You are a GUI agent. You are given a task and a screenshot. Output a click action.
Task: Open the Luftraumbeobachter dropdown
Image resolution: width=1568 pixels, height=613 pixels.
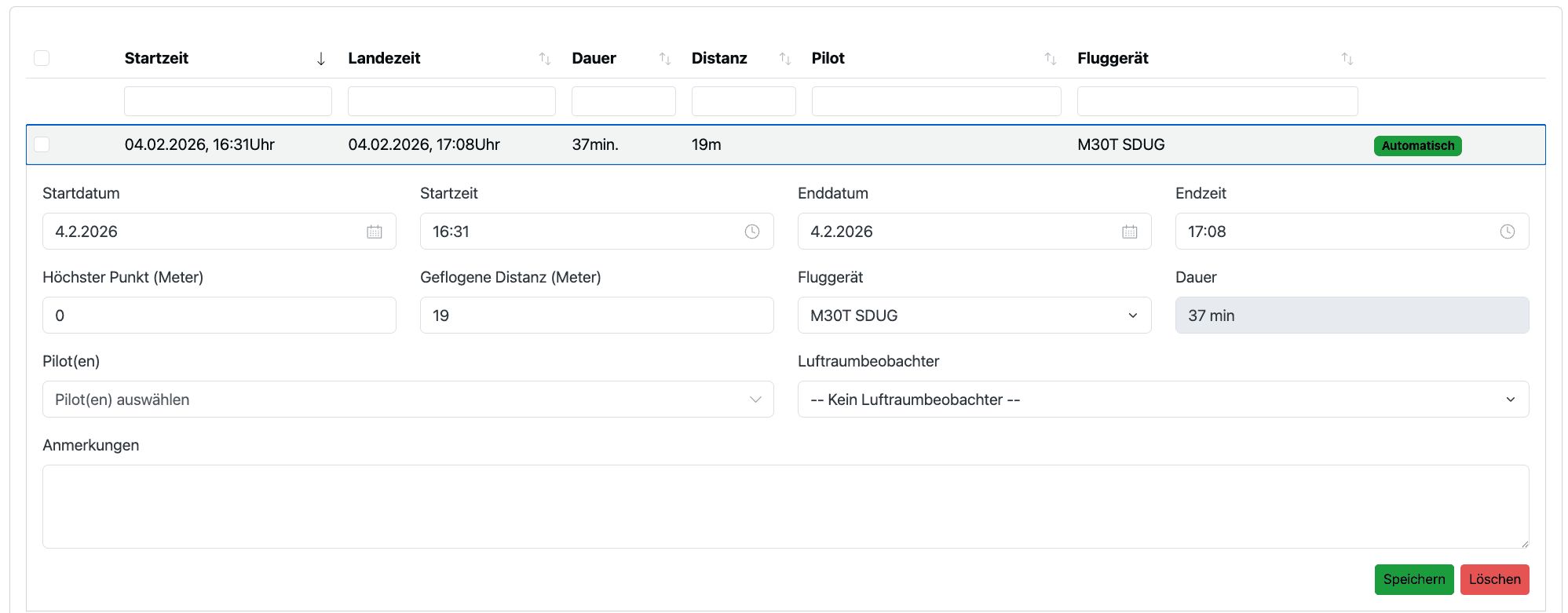(1162, 400)
